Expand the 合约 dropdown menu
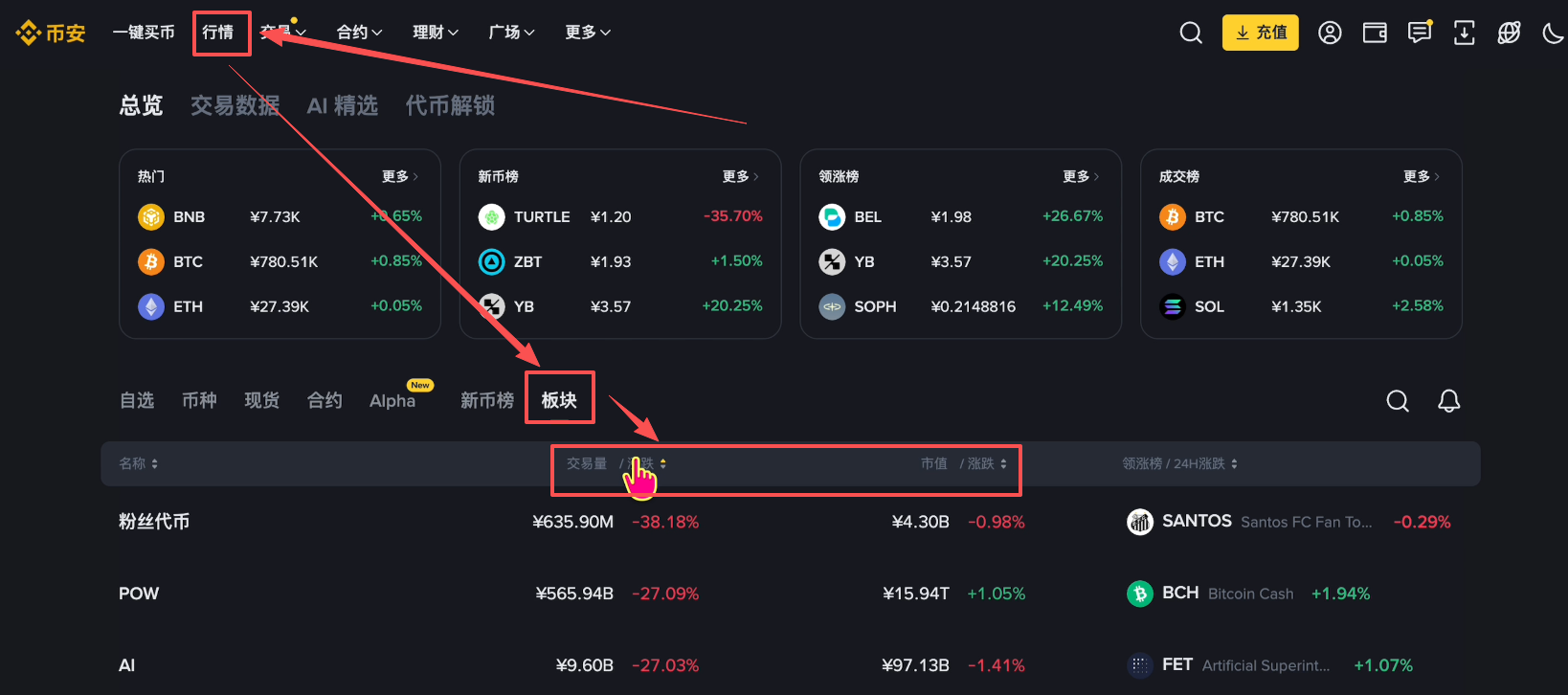 359,33
